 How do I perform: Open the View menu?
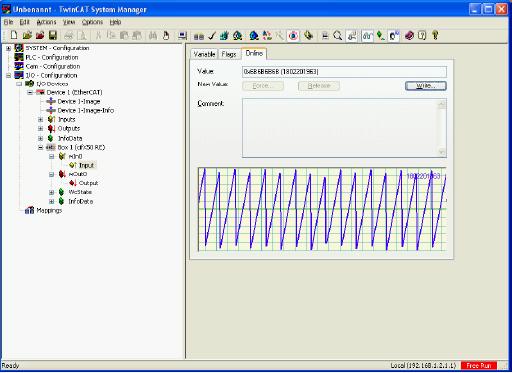tap(69, 22)
